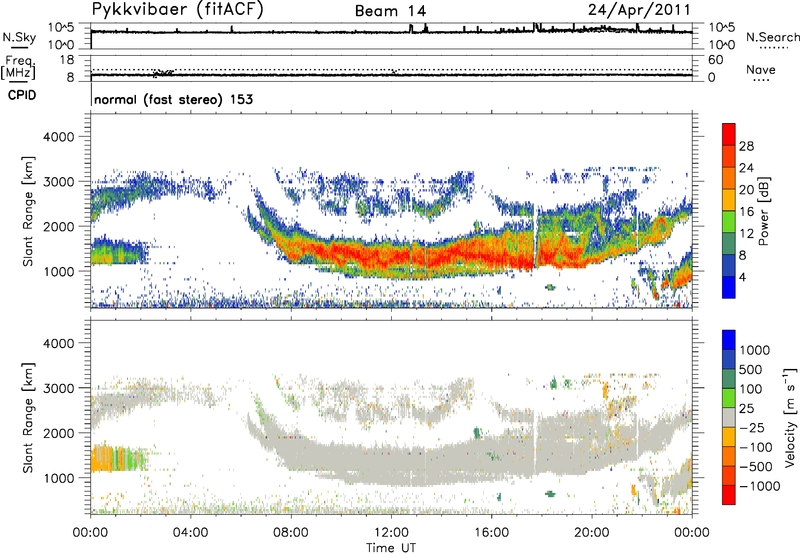Click the orange-green echo patch near 01:00 in velocity panel
This screenshot has height=554, width=800.
pos(118,458)
